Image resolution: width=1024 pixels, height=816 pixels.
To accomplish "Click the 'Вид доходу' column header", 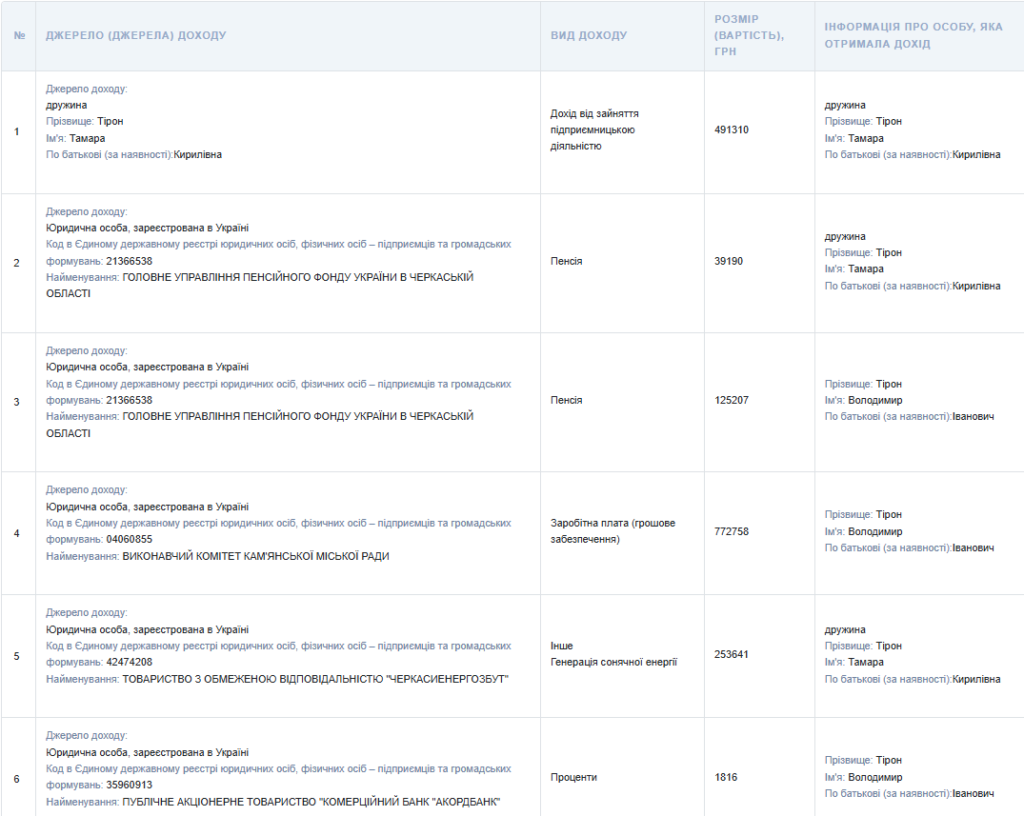I will pos(588,36).
